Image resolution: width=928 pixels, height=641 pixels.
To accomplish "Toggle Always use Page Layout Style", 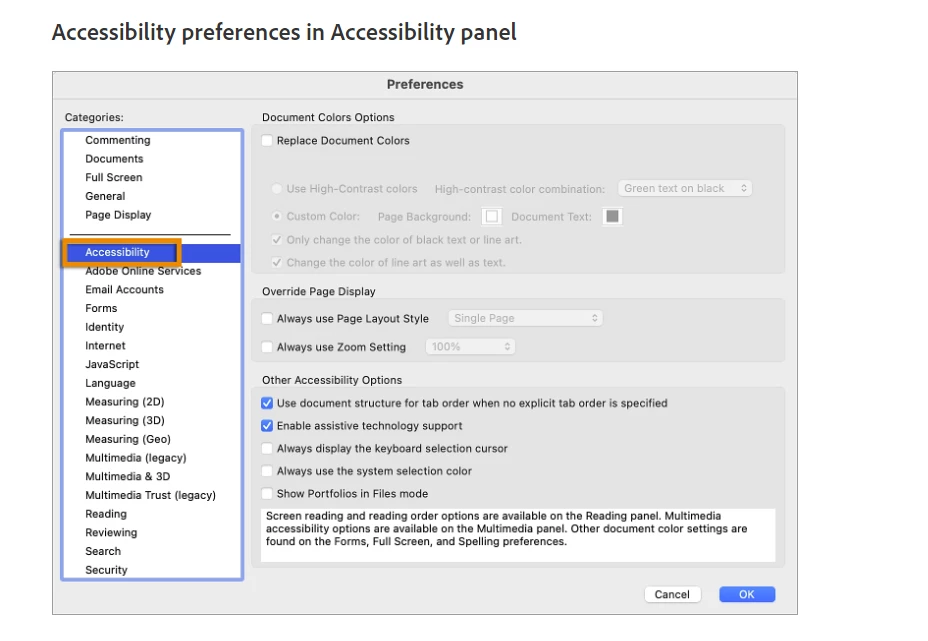I will 267,319.
